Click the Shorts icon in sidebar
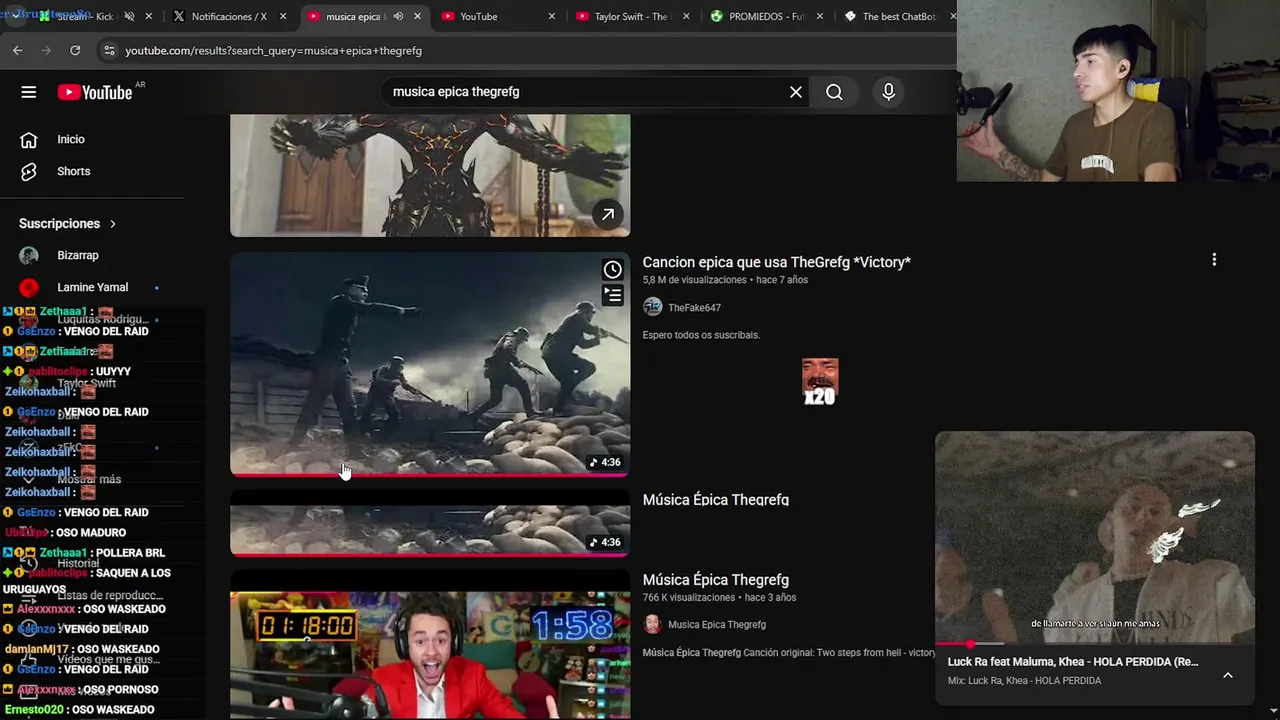Image resolution: width=1280 pixels, height=720 pixels. click(x=29, y=171)
